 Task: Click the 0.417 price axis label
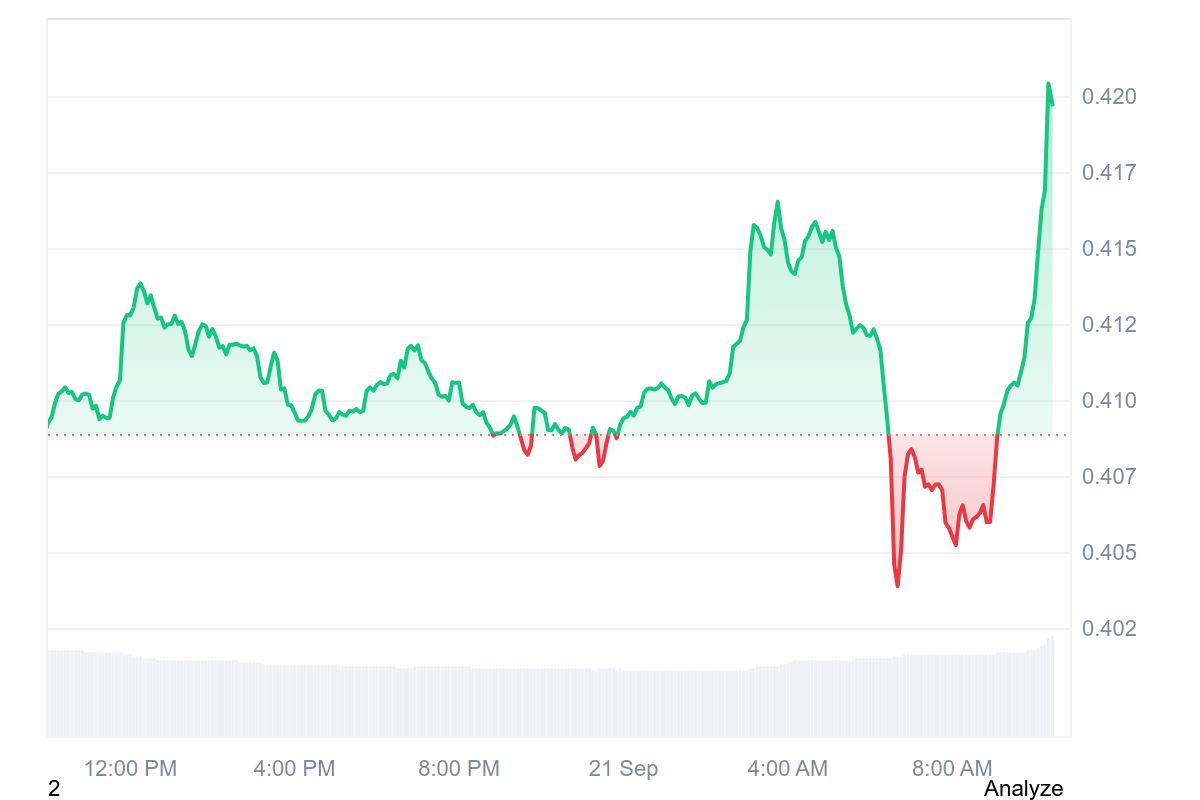click(1109, 173)
